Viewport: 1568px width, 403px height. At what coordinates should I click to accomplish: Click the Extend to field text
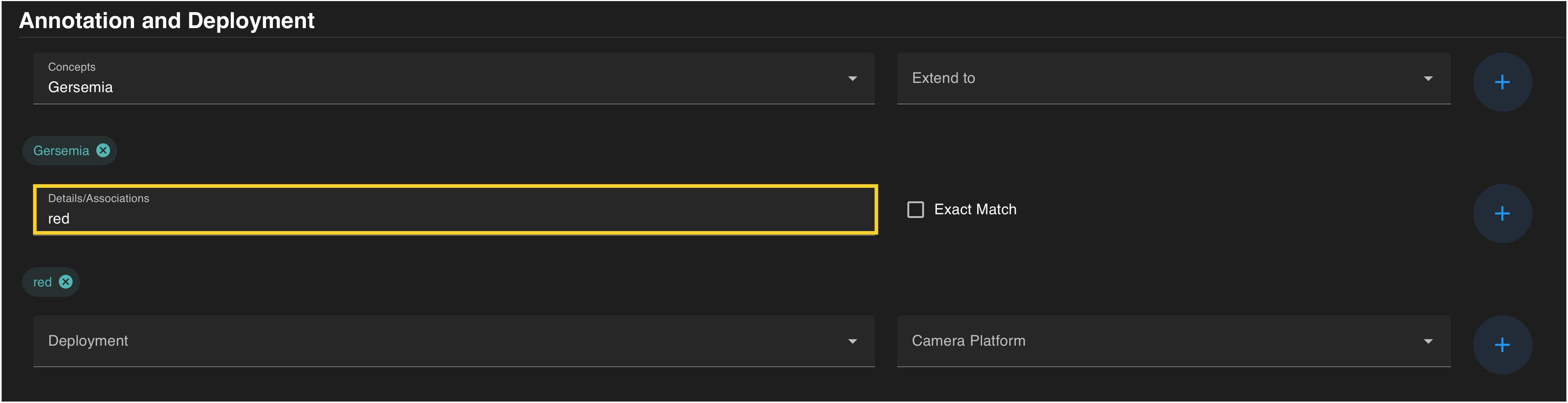[x=943, y=79]
